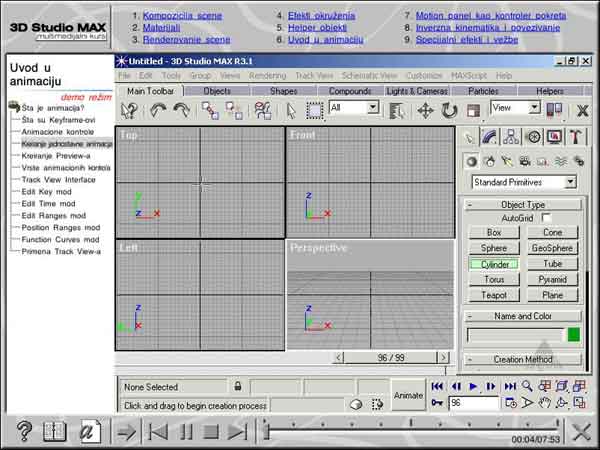Click the Sphere primitive button
This screenshot has height=450, width=600.
click(x=494, y=248)
